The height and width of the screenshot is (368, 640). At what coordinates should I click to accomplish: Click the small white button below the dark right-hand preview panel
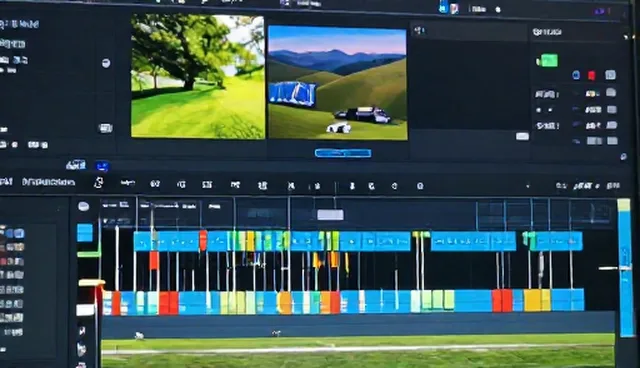click(522, 136)
